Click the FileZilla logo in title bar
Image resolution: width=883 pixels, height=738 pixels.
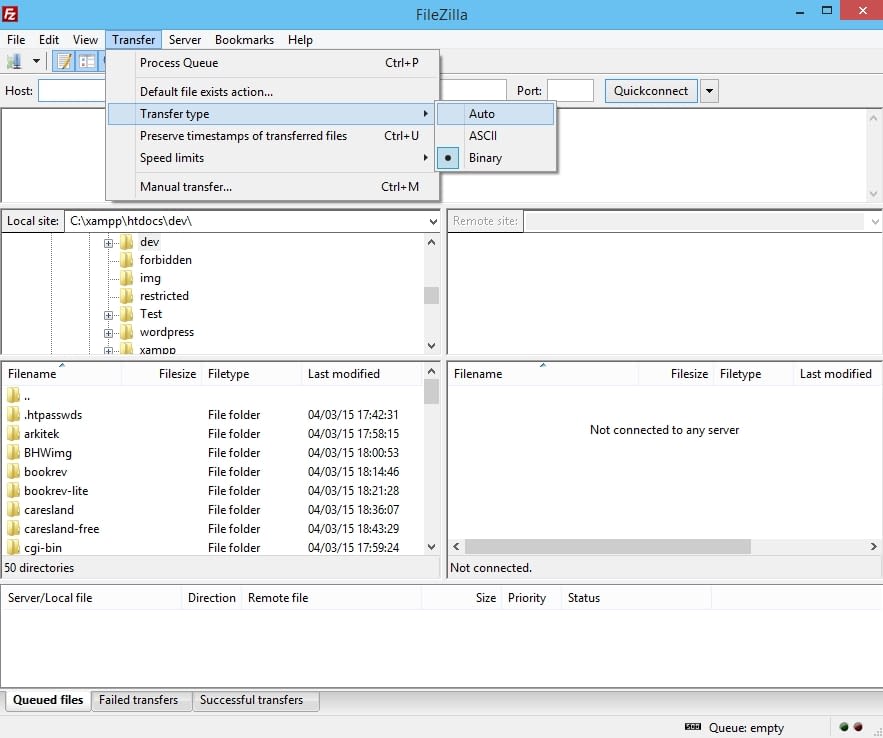pyautogui.click(x=12, y=14)
